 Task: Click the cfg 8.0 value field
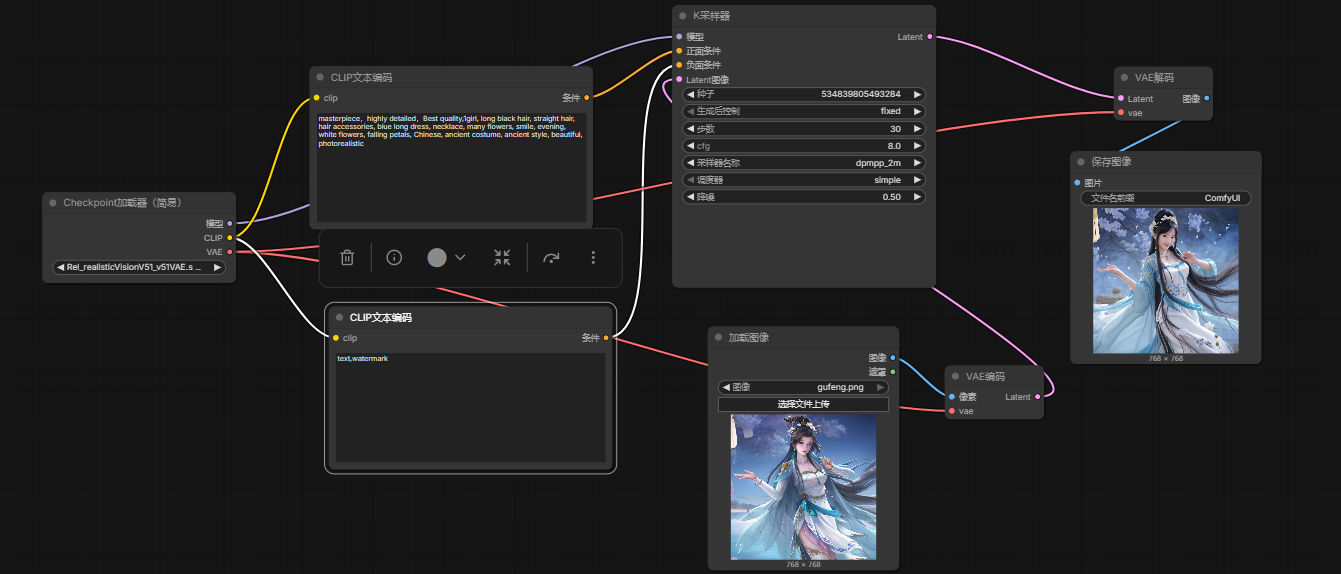coord(804,146)
